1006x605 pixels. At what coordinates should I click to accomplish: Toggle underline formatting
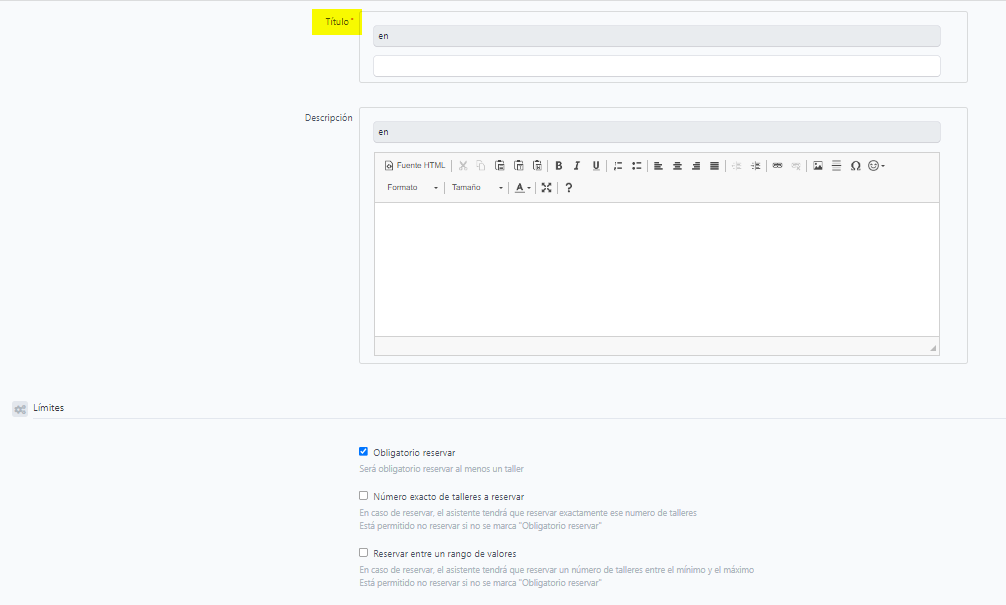(596, 166)
